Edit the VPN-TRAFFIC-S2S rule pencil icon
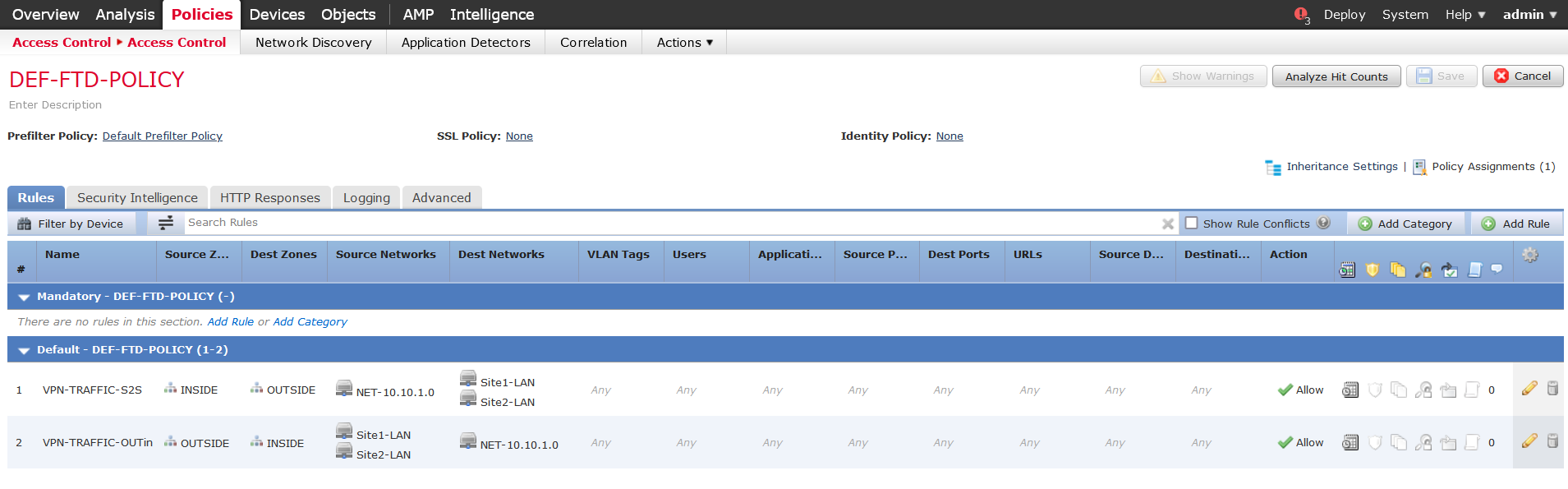1568x489 pixels. 1529,389
